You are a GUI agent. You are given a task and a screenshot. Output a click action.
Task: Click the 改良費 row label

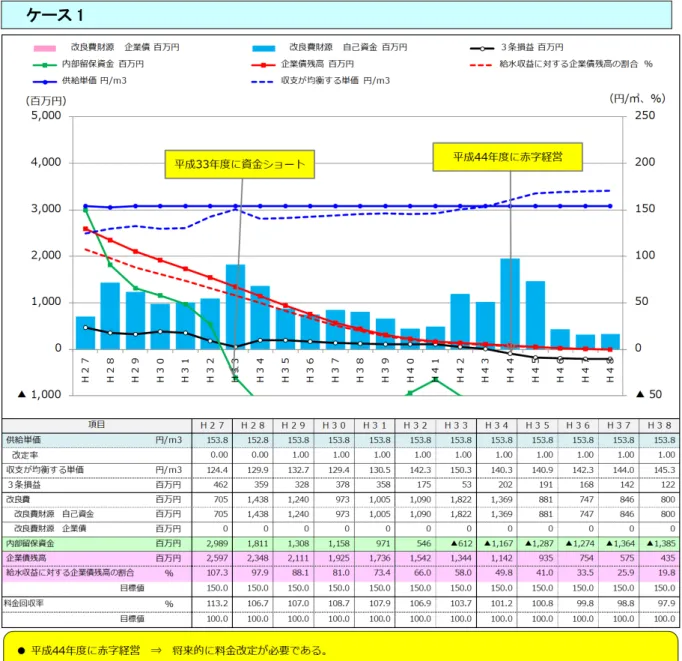pos(18,500)
